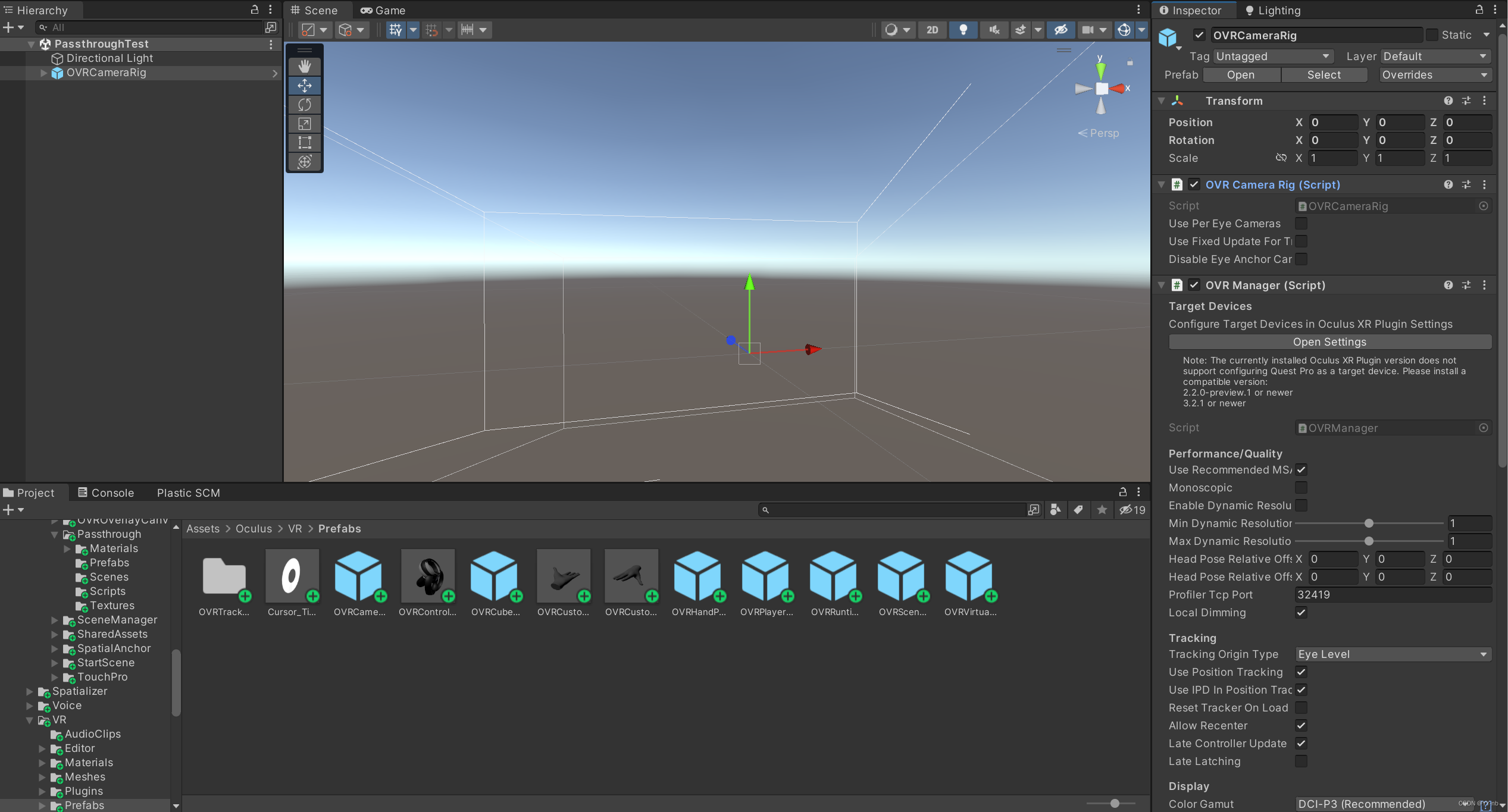Enable the Static checkbox
The image size is (1508, 812).
[1432, 35]
